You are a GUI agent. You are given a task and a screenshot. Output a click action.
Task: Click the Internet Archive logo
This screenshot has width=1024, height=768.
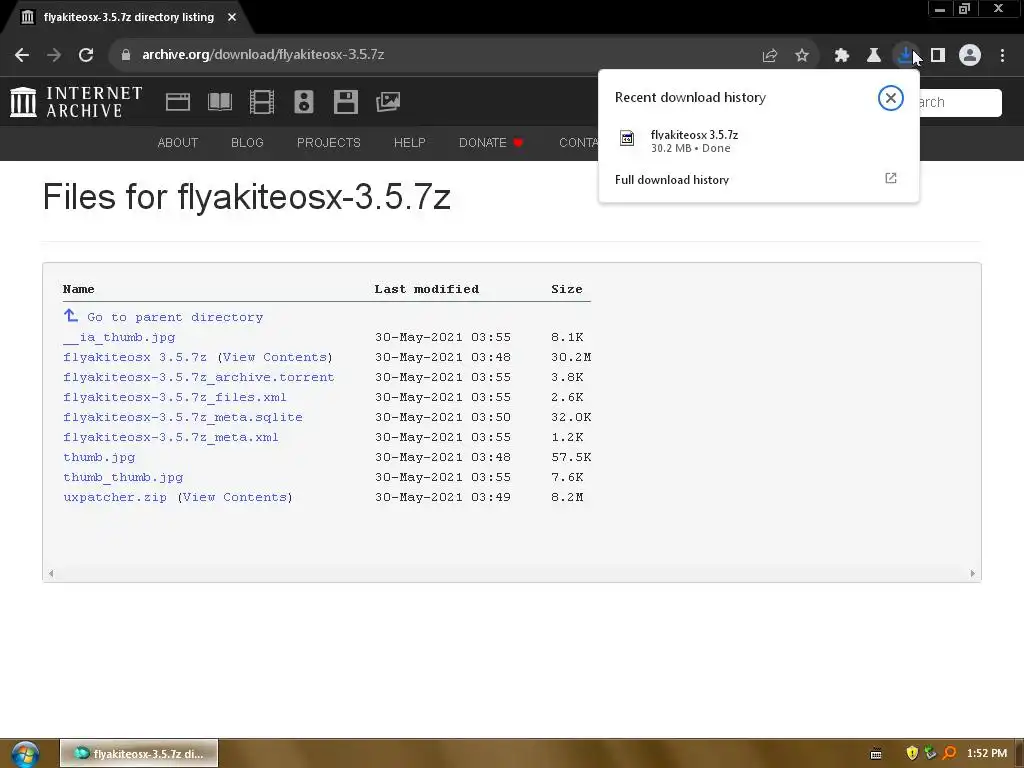pos(76,102)
